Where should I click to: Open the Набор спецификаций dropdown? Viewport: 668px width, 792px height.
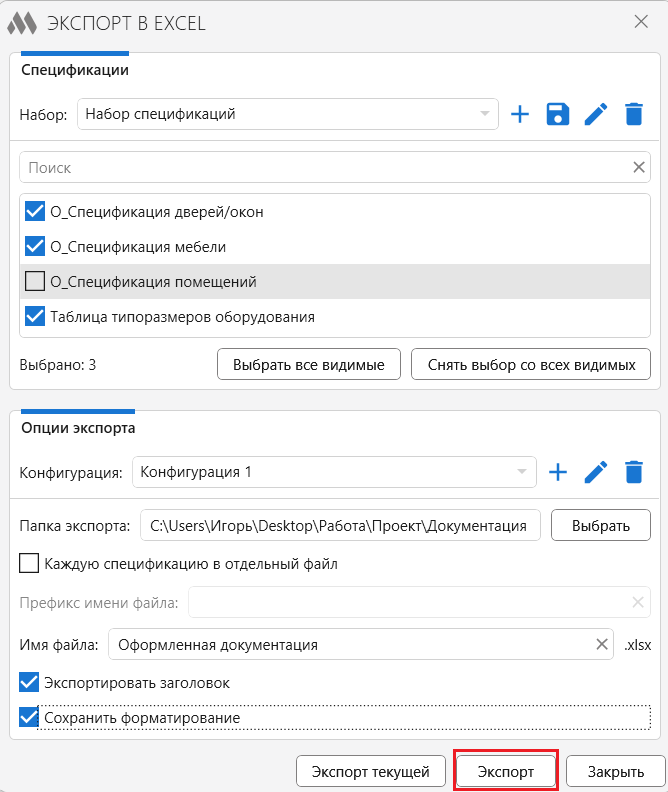[x=287, y=114]
